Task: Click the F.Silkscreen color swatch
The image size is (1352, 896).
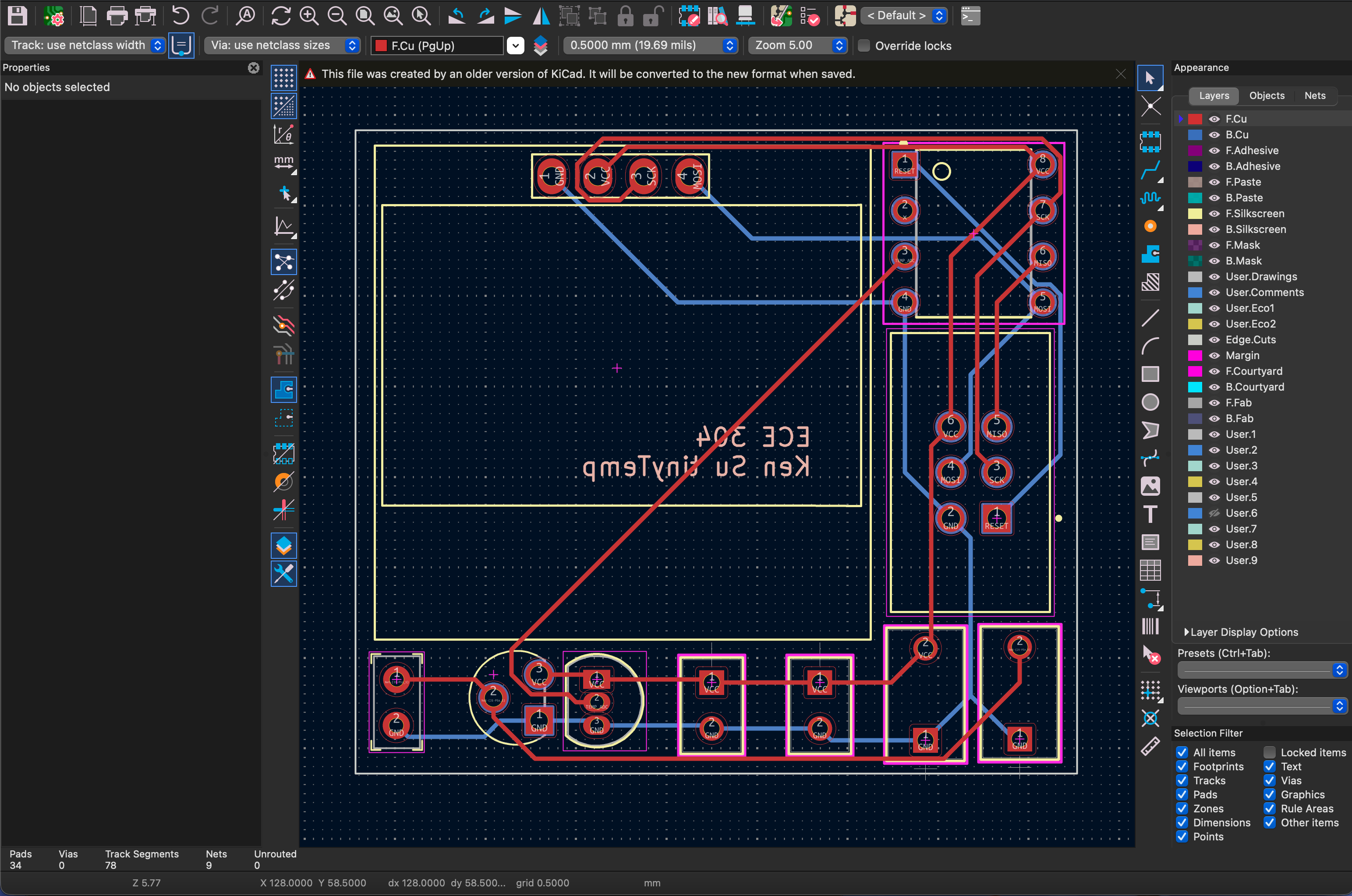Action: (x=1195, y=214)
